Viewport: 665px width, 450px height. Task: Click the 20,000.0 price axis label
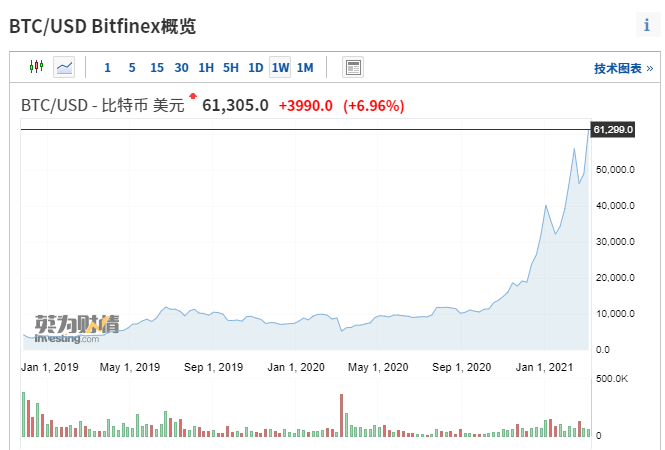(x=615, y=278)
